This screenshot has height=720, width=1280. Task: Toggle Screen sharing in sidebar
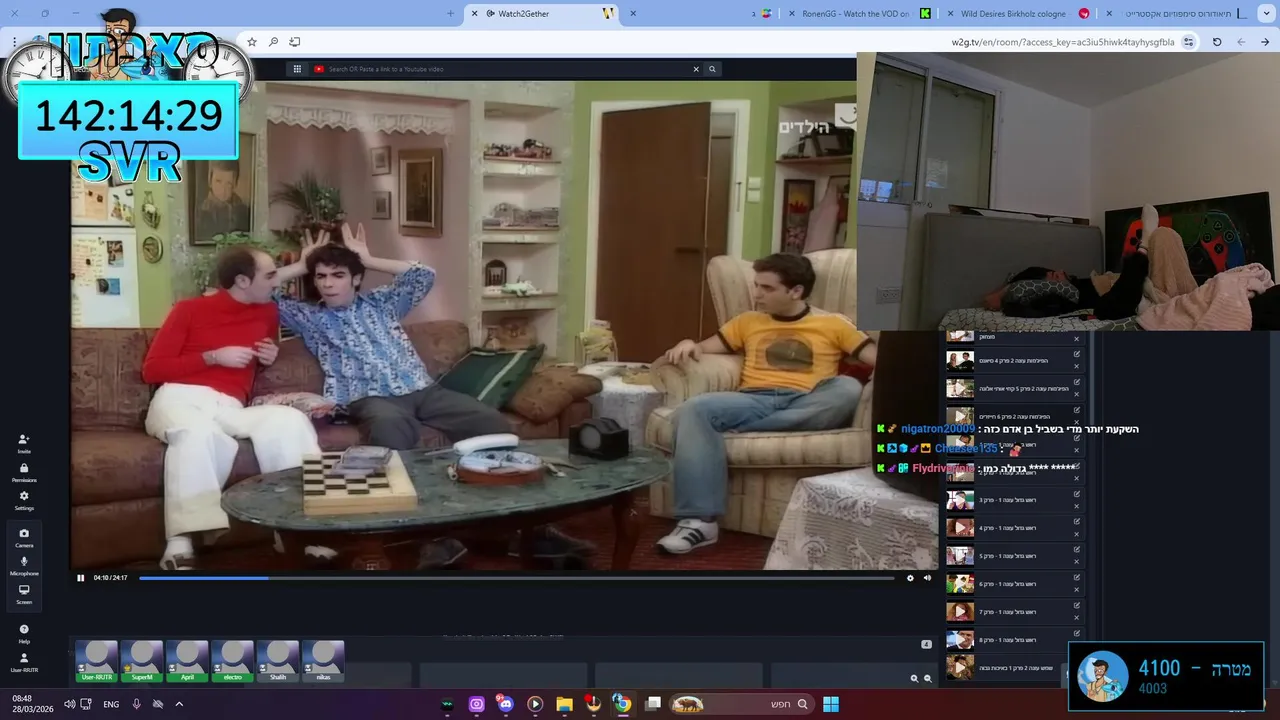click(24, 594)
